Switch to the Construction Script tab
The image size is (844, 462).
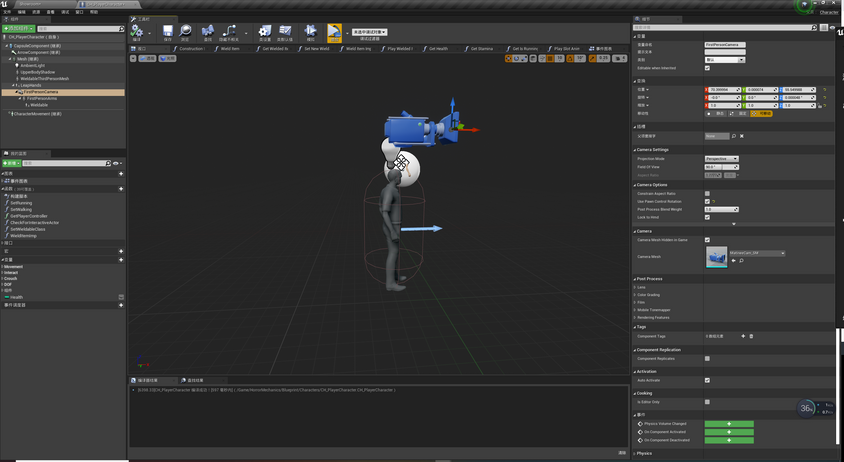click(x=190, y=48)
